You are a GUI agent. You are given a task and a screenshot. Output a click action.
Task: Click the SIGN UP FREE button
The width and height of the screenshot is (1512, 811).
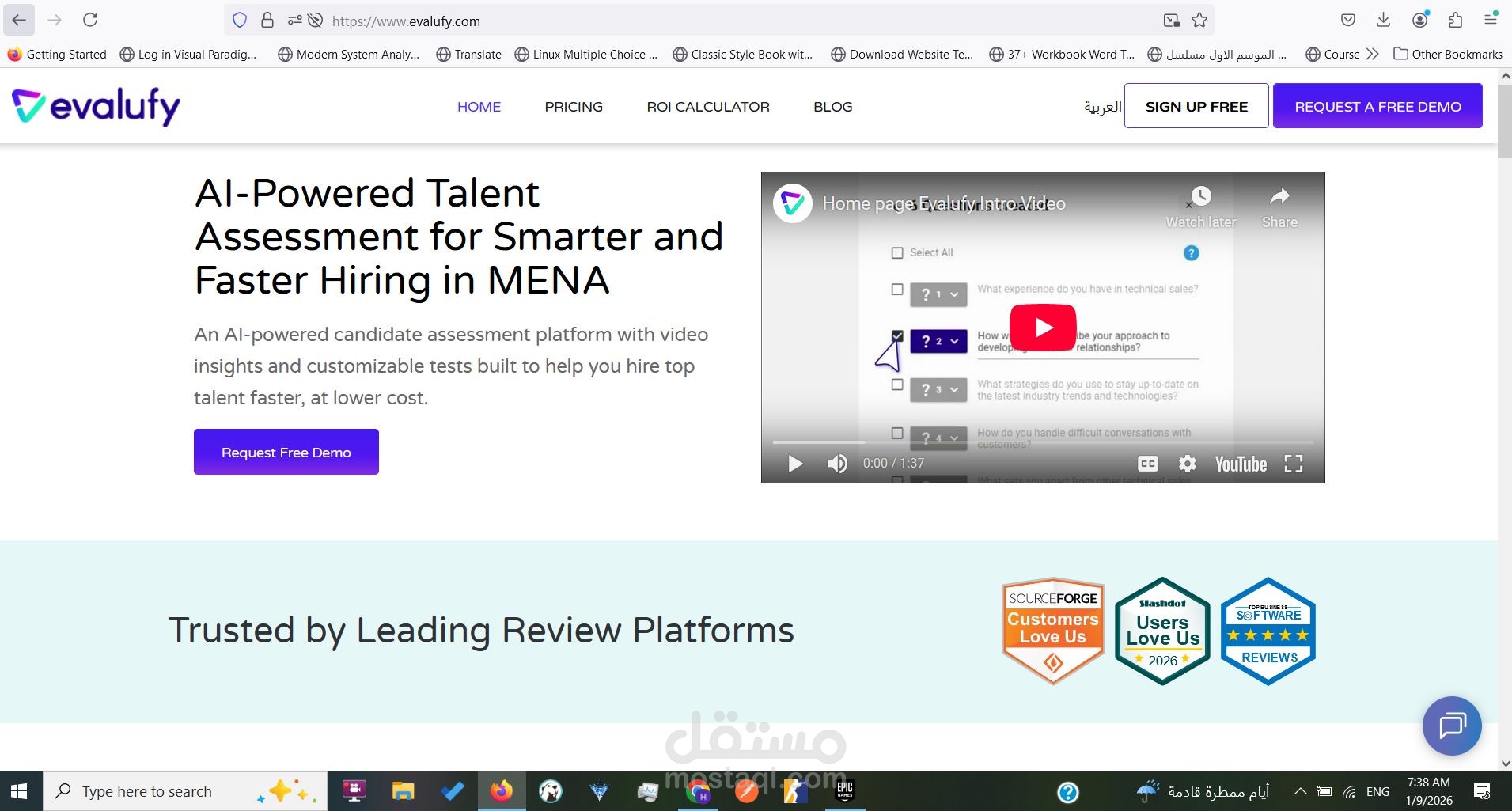(x=1196, y=106)
